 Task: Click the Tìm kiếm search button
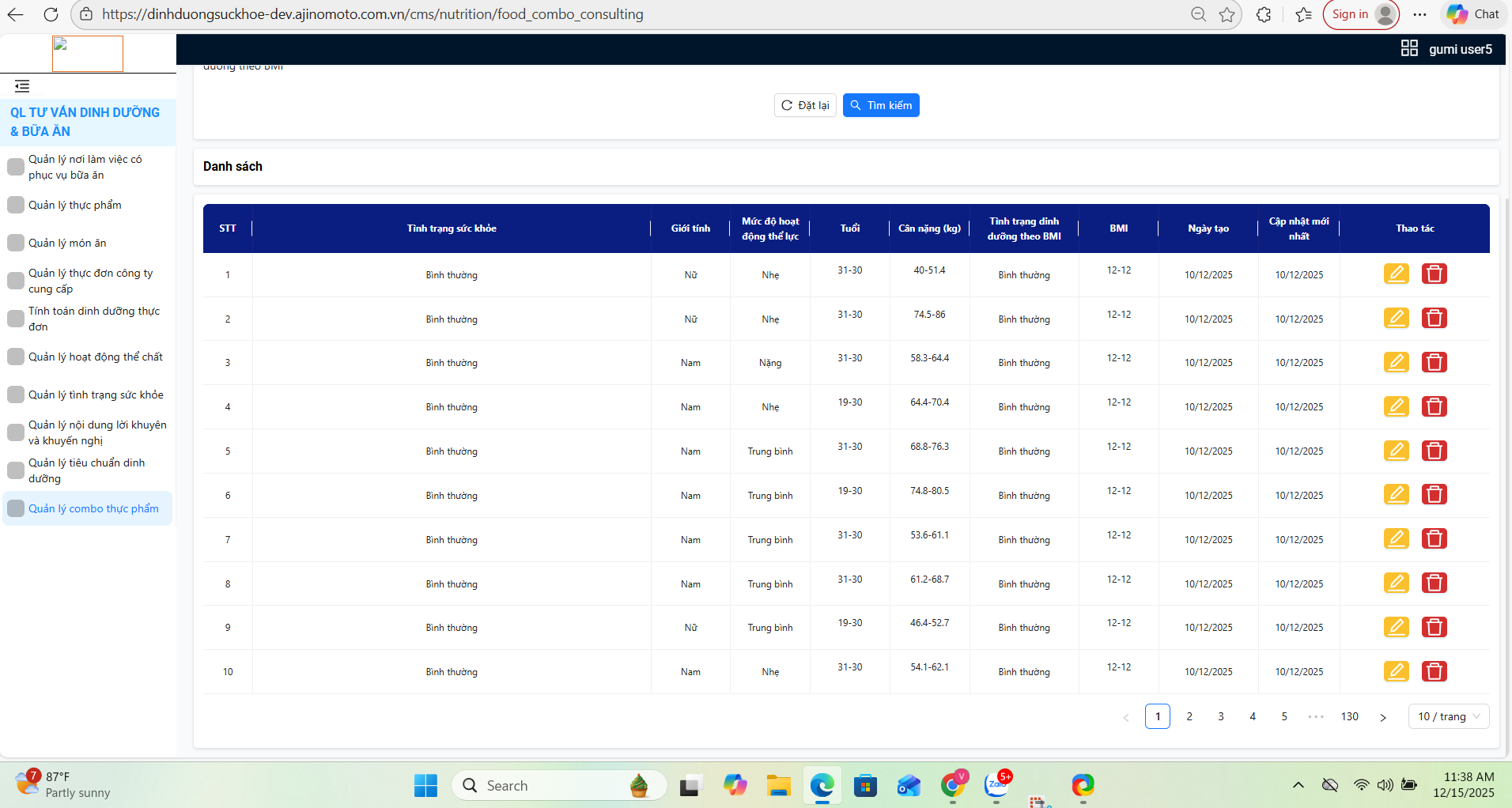(x=881, y=105)
